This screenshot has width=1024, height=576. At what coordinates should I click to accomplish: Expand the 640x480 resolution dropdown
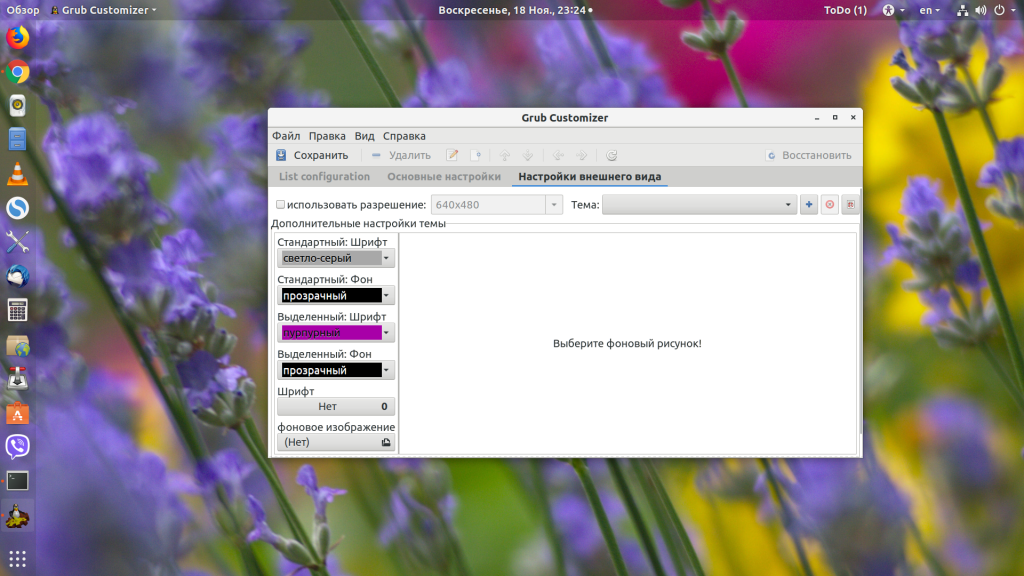click(x=553, y=205)
